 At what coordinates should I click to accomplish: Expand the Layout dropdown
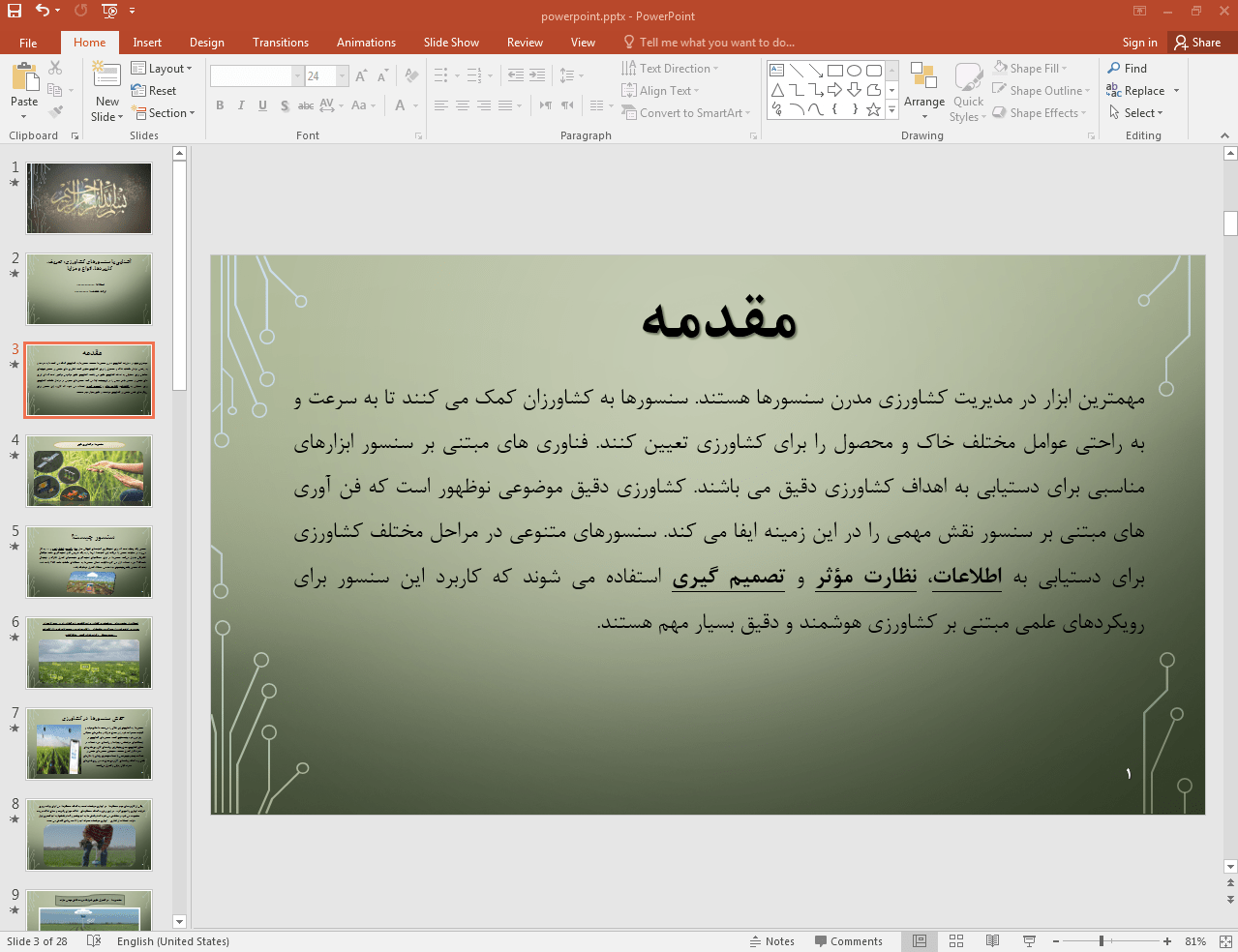(163, 69)
